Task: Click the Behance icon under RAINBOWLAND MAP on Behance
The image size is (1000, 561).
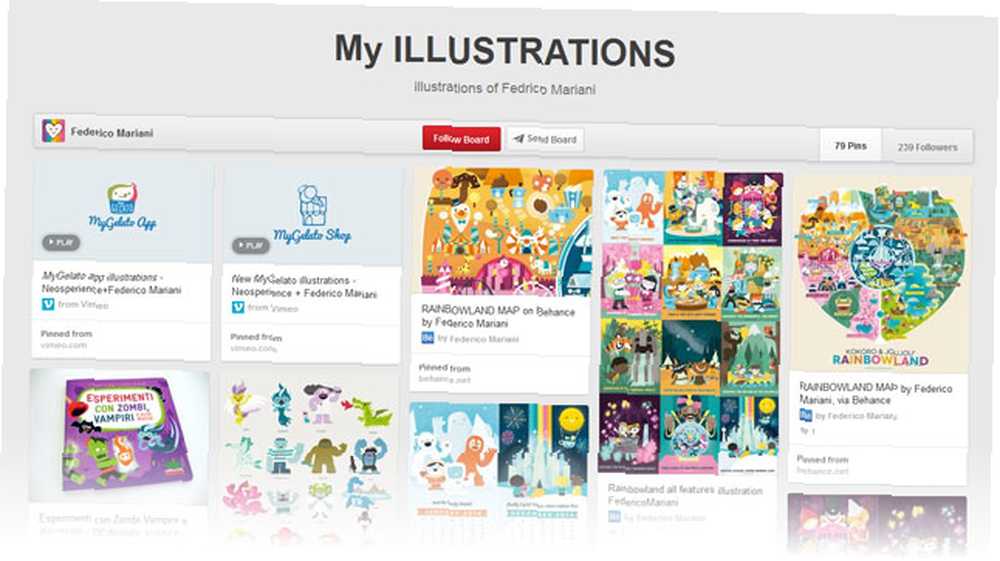Action: point(427,337)
